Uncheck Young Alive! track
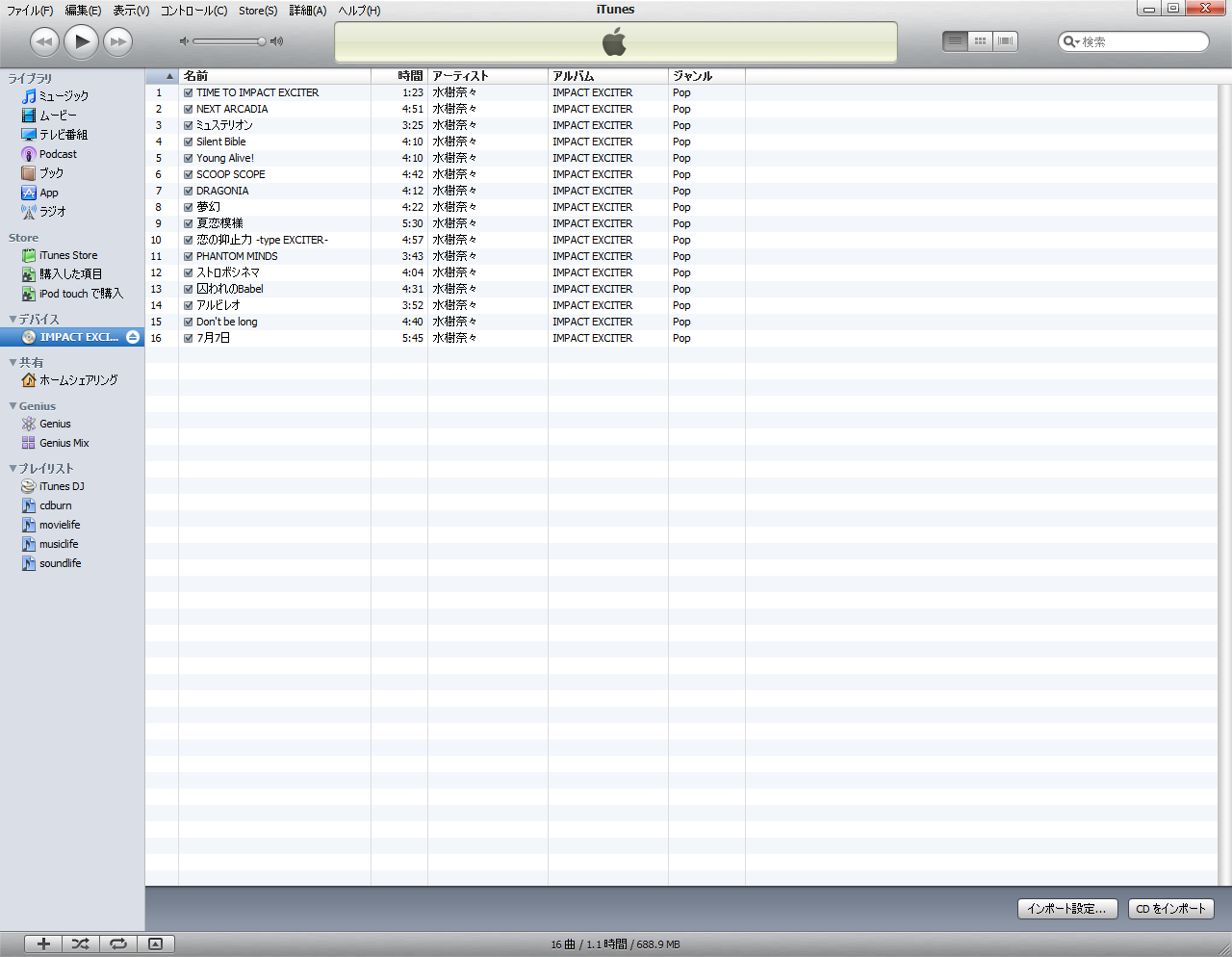This screenshot has height=957, width=1232. (x=188, y=159)
